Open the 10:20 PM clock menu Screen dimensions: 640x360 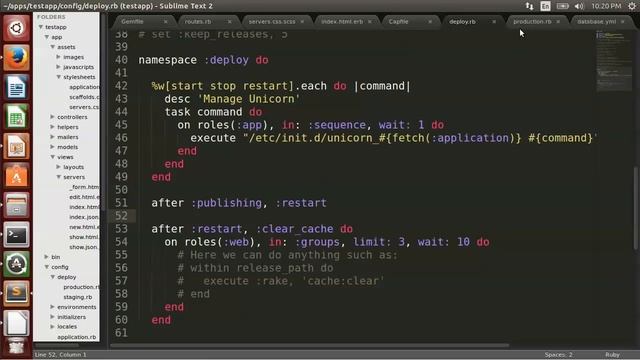point(606,6)
